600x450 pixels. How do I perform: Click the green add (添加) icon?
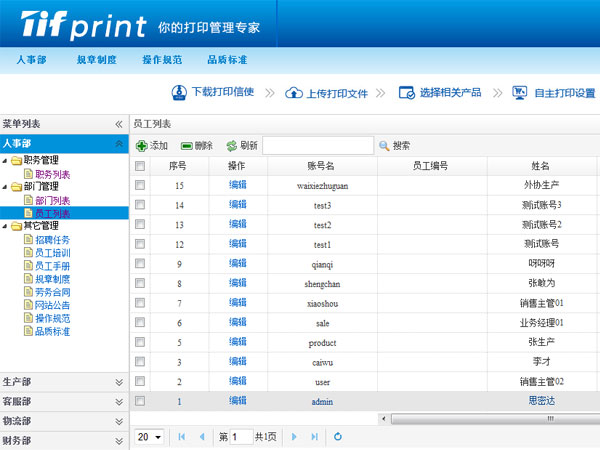pos(141,146)
